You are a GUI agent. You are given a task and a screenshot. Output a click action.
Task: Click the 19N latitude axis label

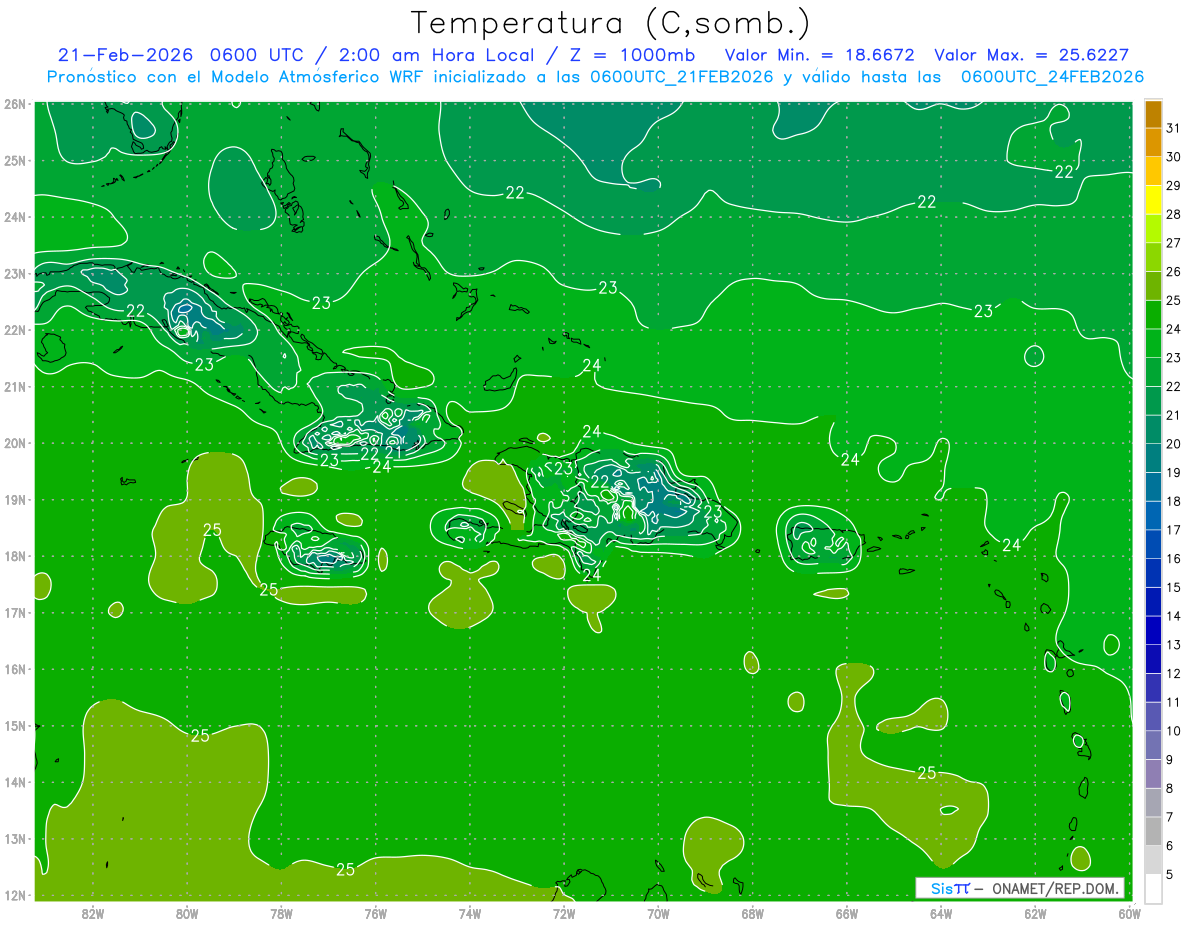coord(14,499)
